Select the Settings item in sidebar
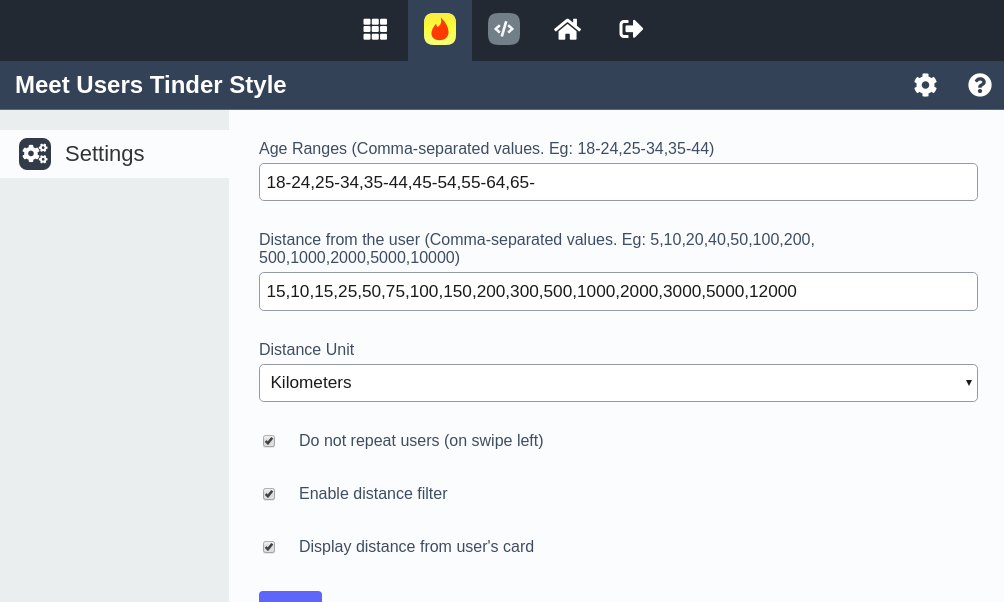The height and width of the screenshot is (602, 1004). 105,154
